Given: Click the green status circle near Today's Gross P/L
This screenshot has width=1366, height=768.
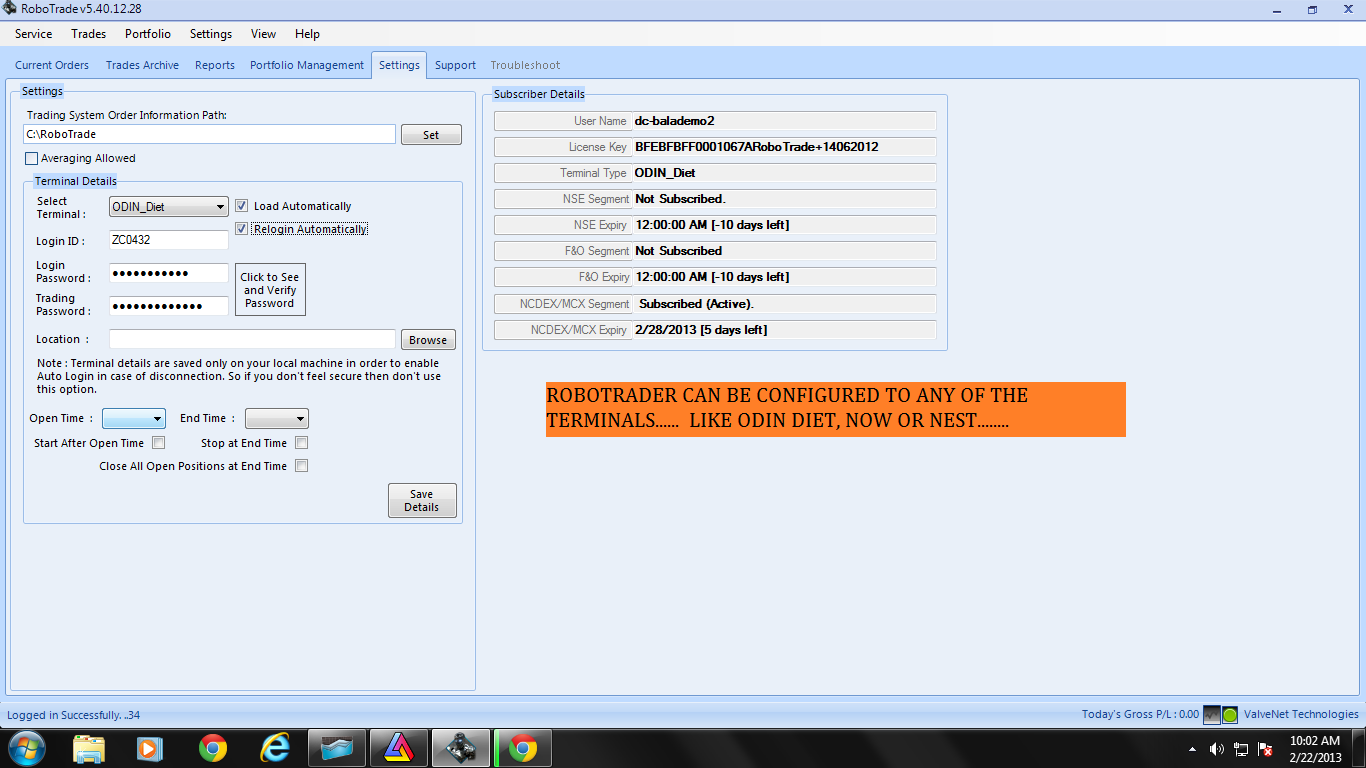Looking at the screenshot, I should [x=1229, y=714].
